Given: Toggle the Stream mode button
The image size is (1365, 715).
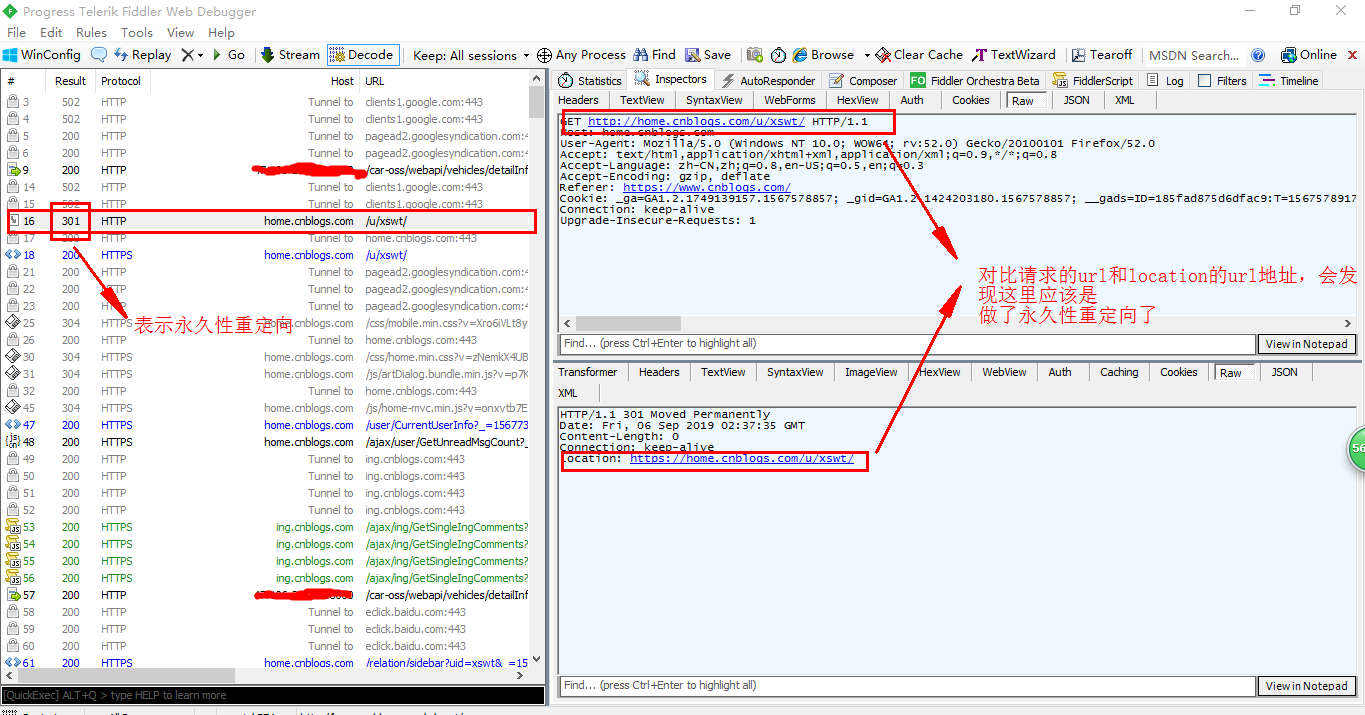Looking at the screenshot, I should tap(291, 55).
